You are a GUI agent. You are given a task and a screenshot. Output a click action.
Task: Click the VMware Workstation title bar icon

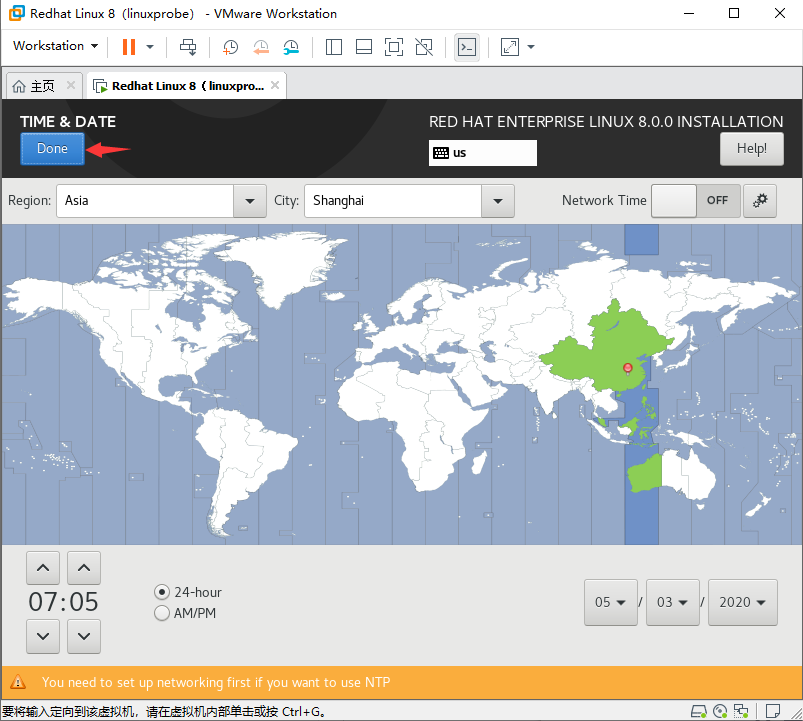click(16, 13)
